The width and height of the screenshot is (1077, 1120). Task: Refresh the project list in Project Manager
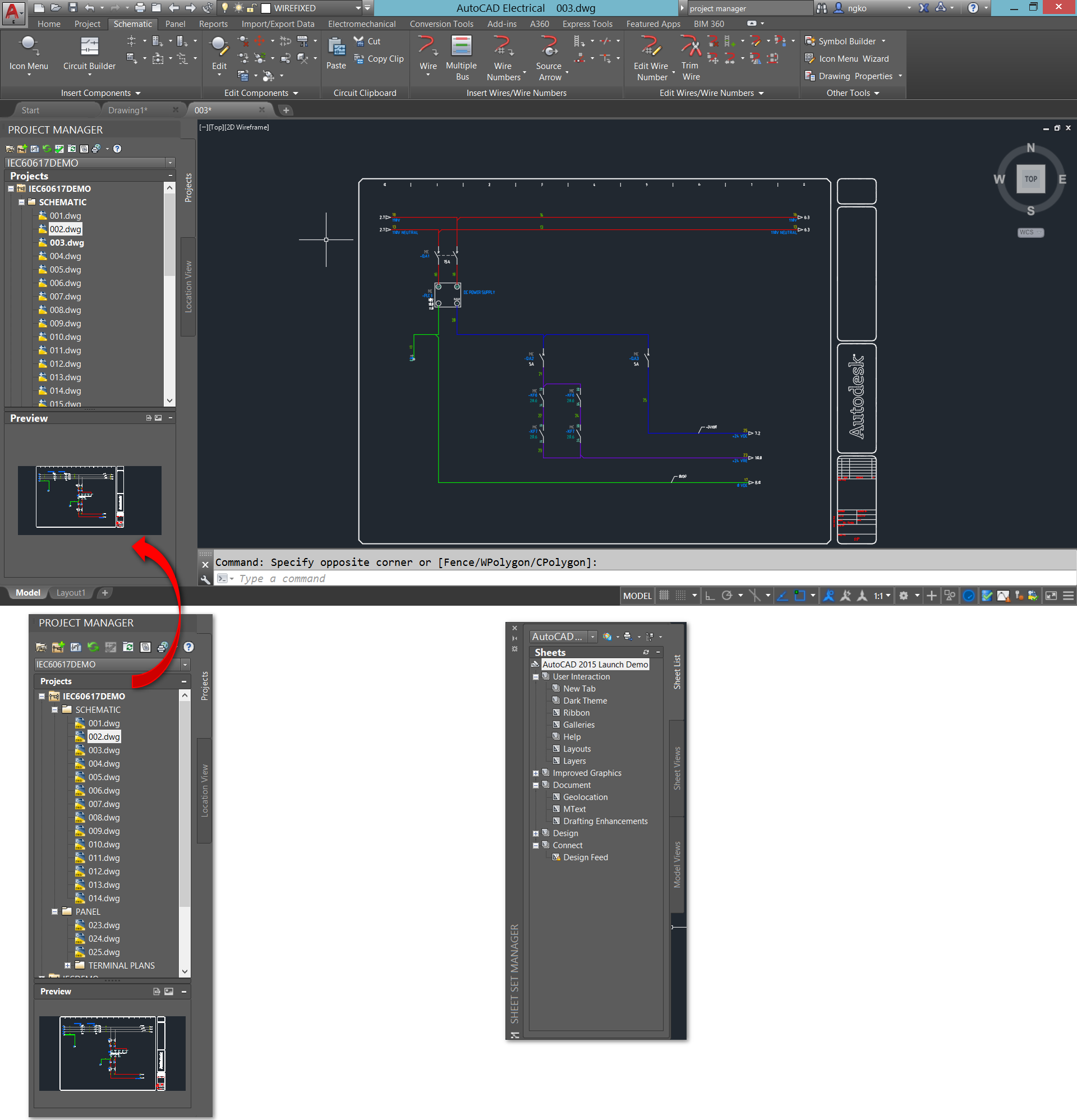tap(47, 149)
